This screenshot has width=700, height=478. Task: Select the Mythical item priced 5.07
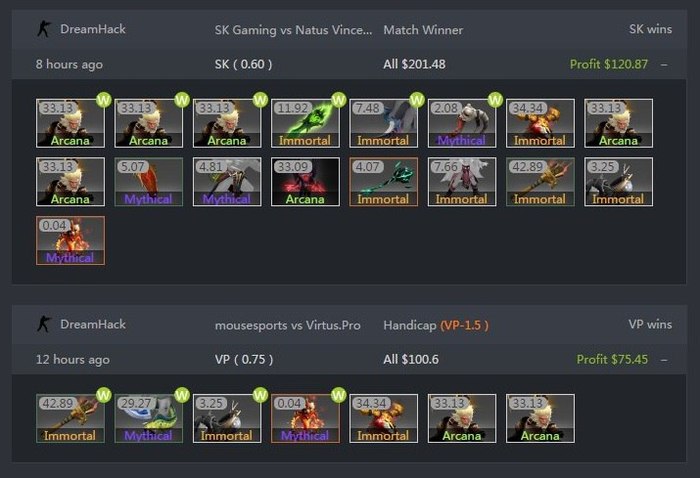(x=149, y=182)
